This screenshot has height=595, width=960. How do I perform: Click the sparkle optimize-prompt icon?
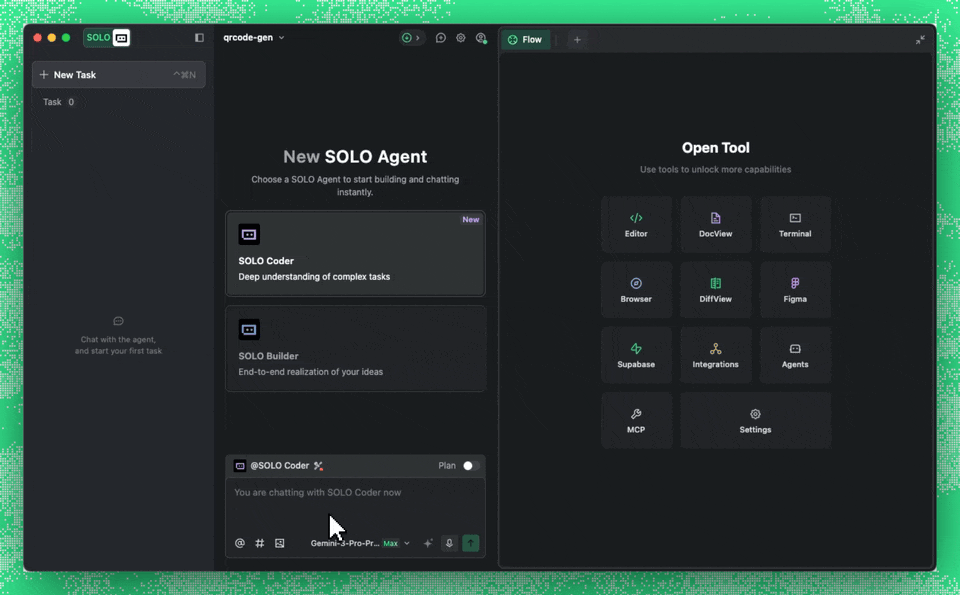[428, 543]
